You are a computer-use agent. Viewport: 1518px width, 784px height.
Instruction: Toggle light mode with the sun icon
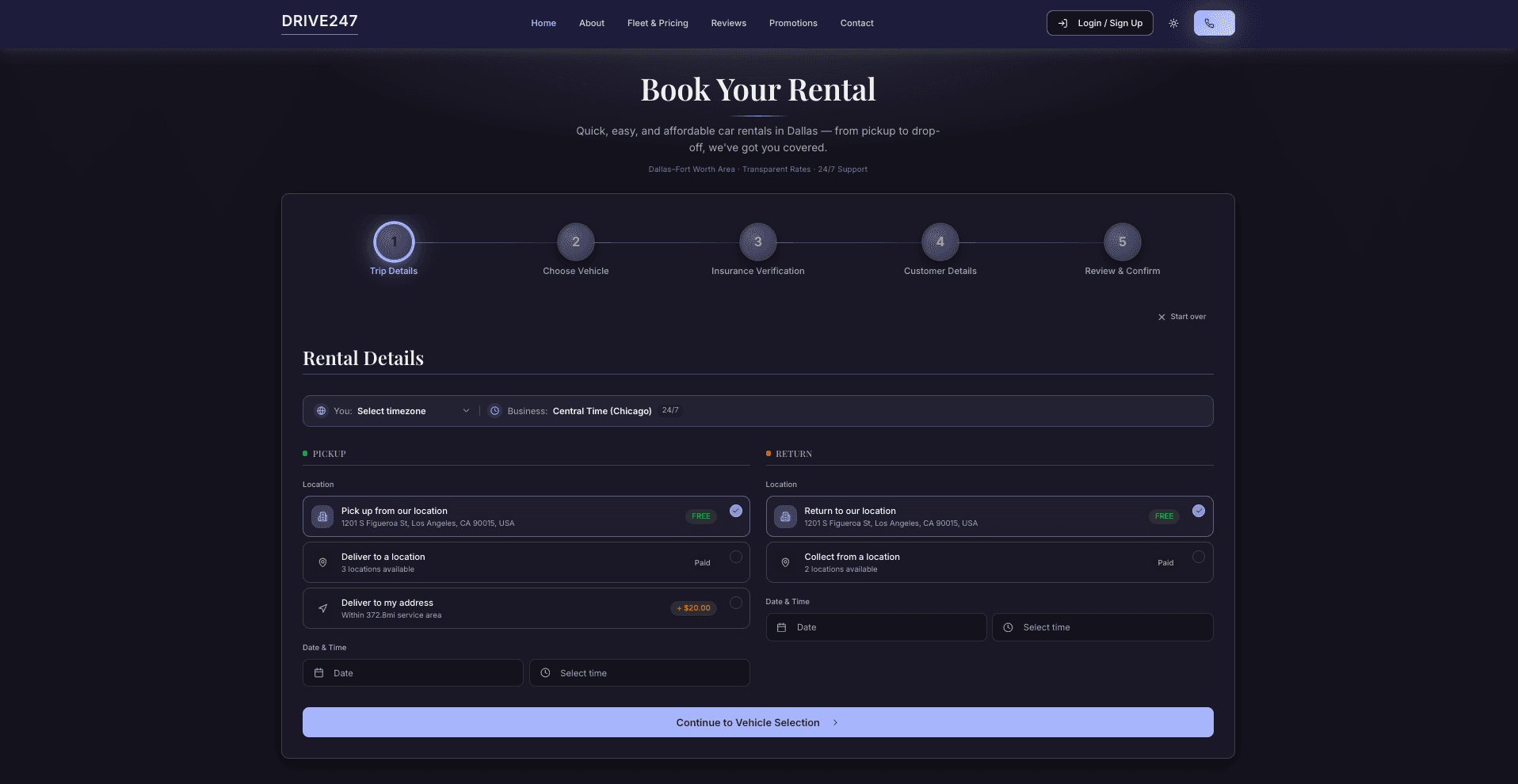tap(1173, 23)
